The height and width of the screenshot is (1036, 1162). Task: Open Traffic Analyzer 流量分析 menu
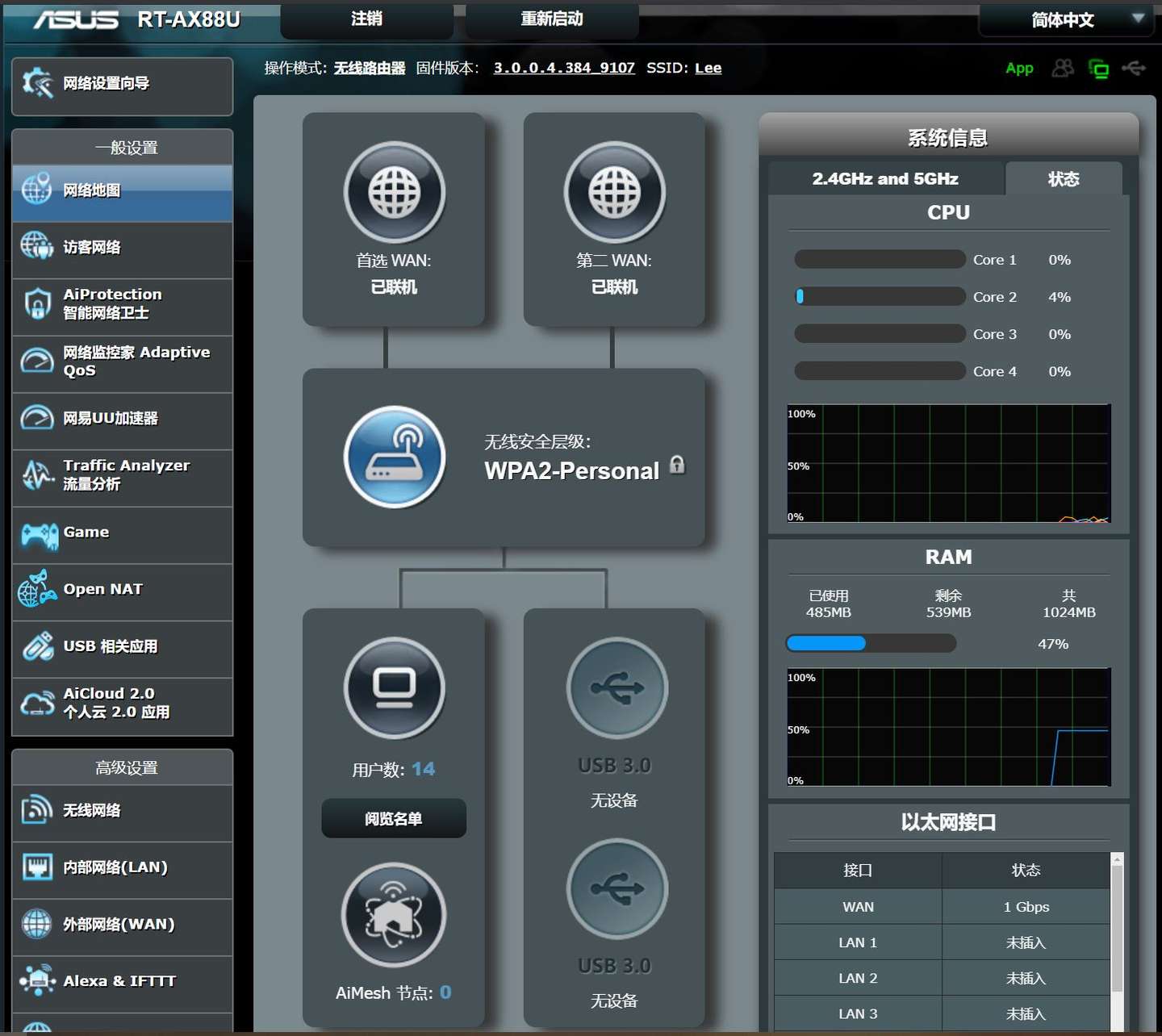coord(123,478)
